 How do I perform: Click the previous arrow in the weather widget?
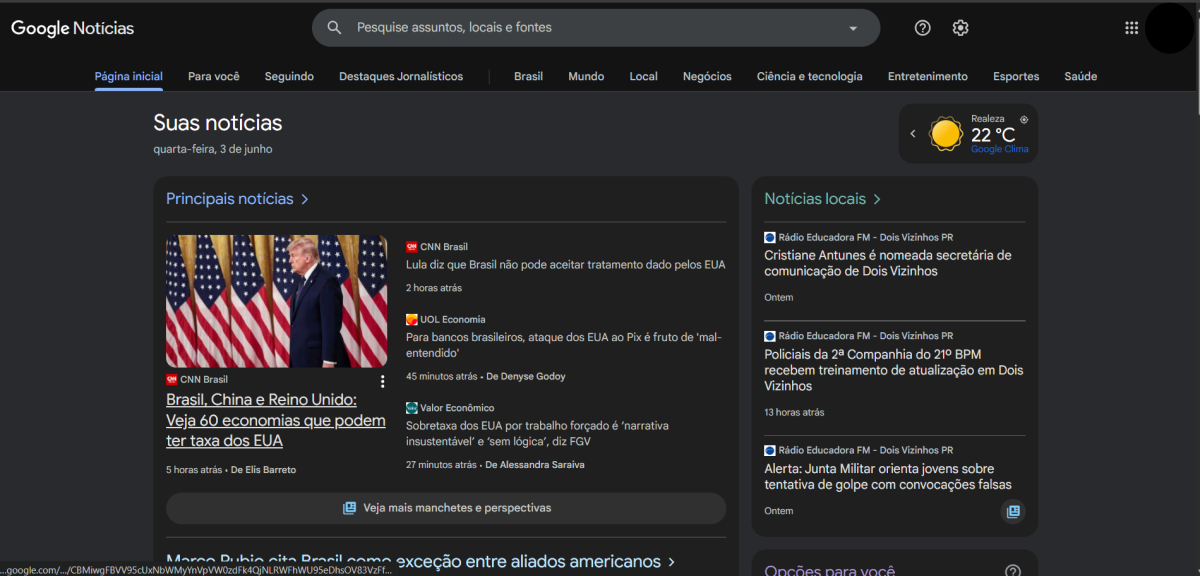point(913,134)
